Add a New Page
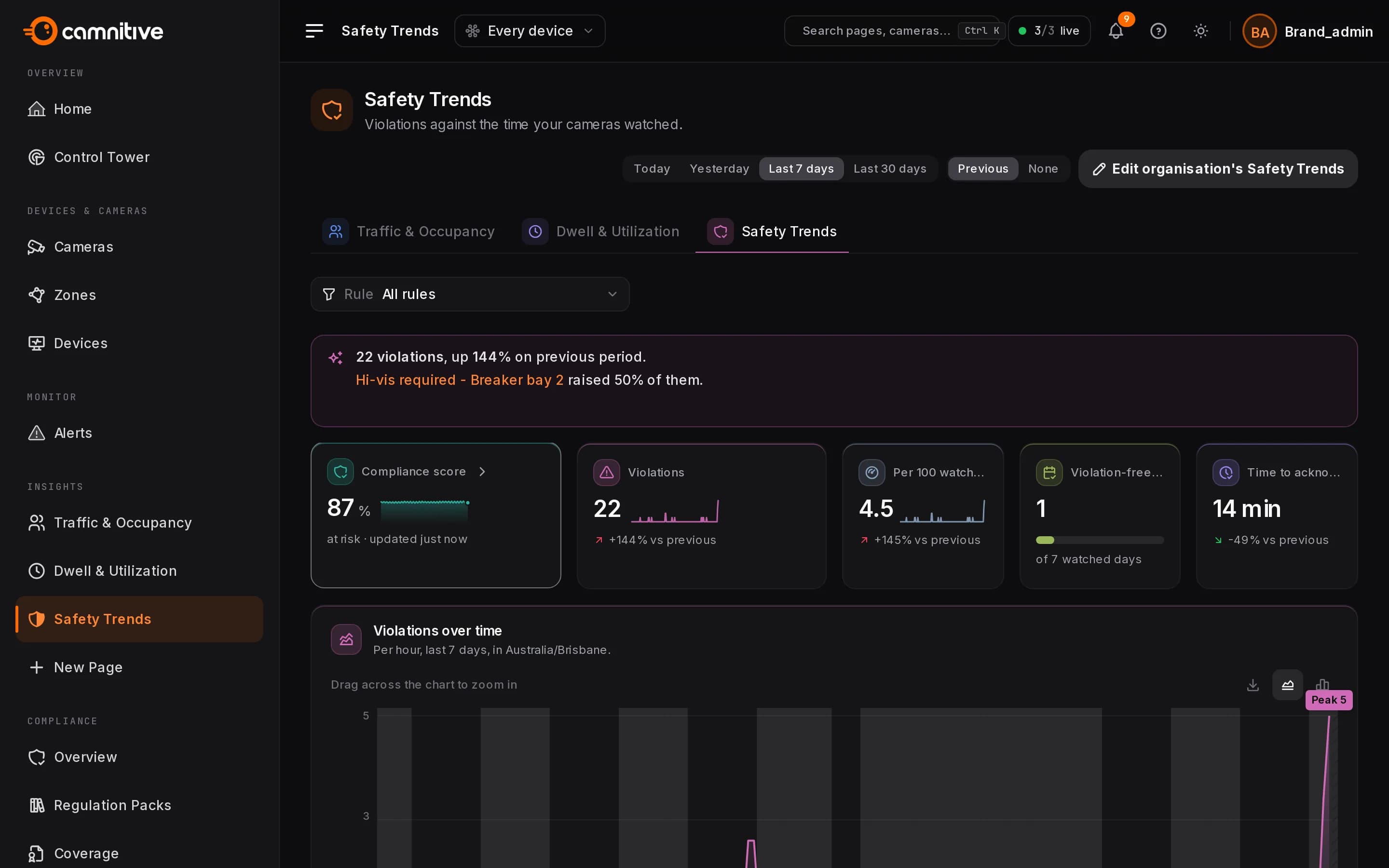Screen dimensions: 1389x868 point(139,667)
